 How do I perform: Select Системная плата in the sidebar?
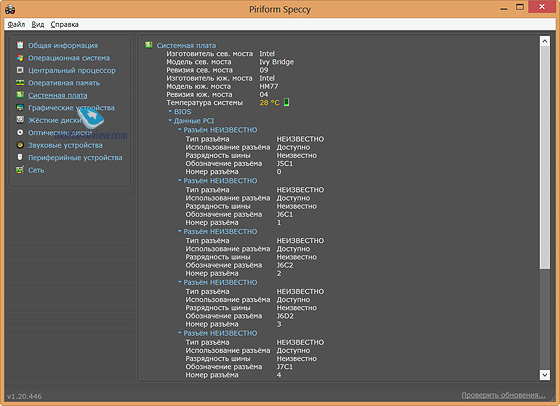click(58, 95)
